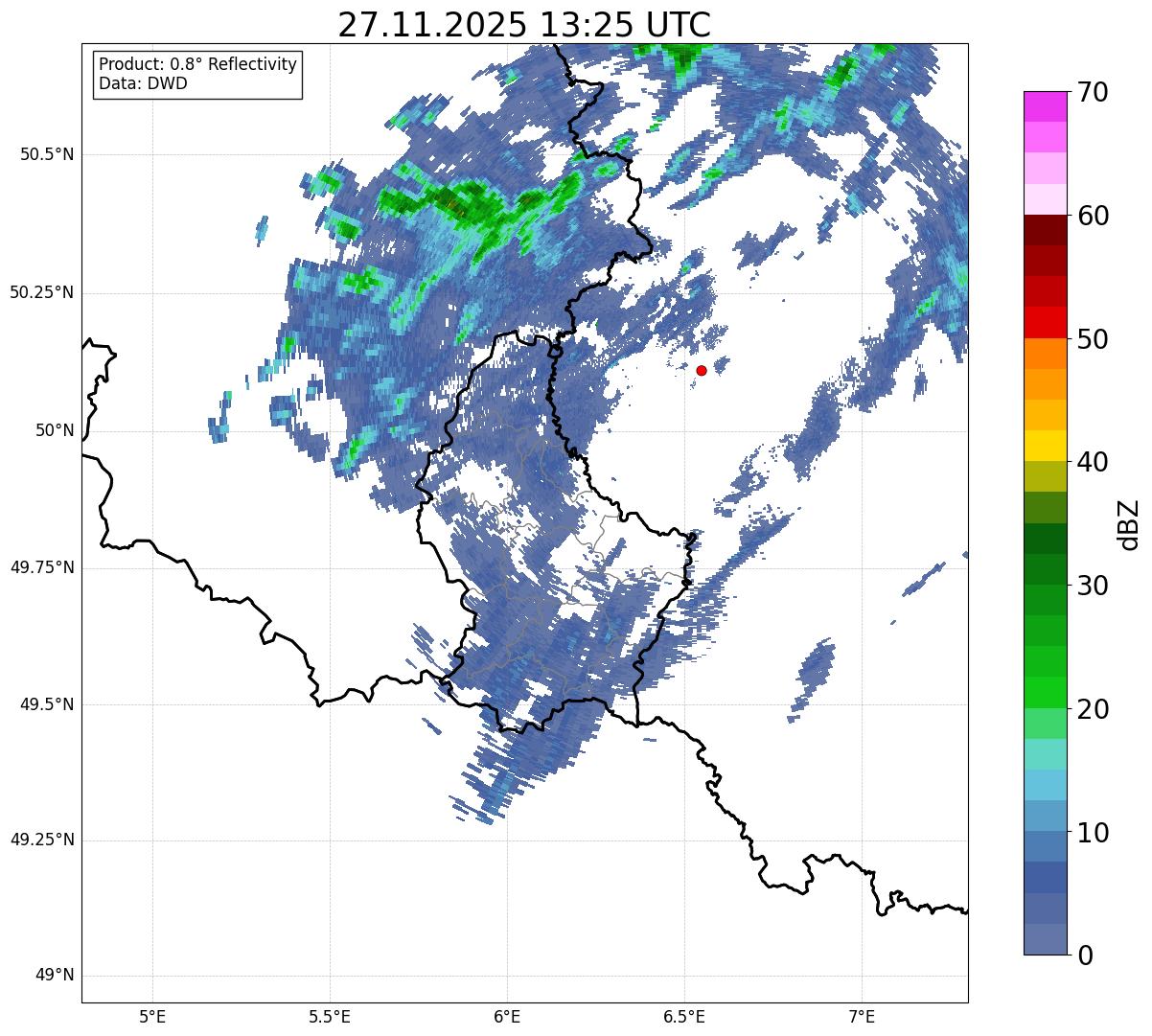Click the 5.5°E longitude label
This screenshot has width=1152, height=1036.
(330, 1016)
